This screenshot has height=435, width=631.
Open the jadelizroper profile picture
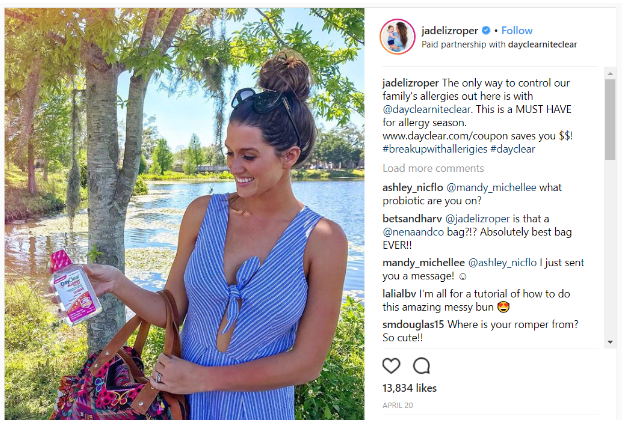point(397,36)
